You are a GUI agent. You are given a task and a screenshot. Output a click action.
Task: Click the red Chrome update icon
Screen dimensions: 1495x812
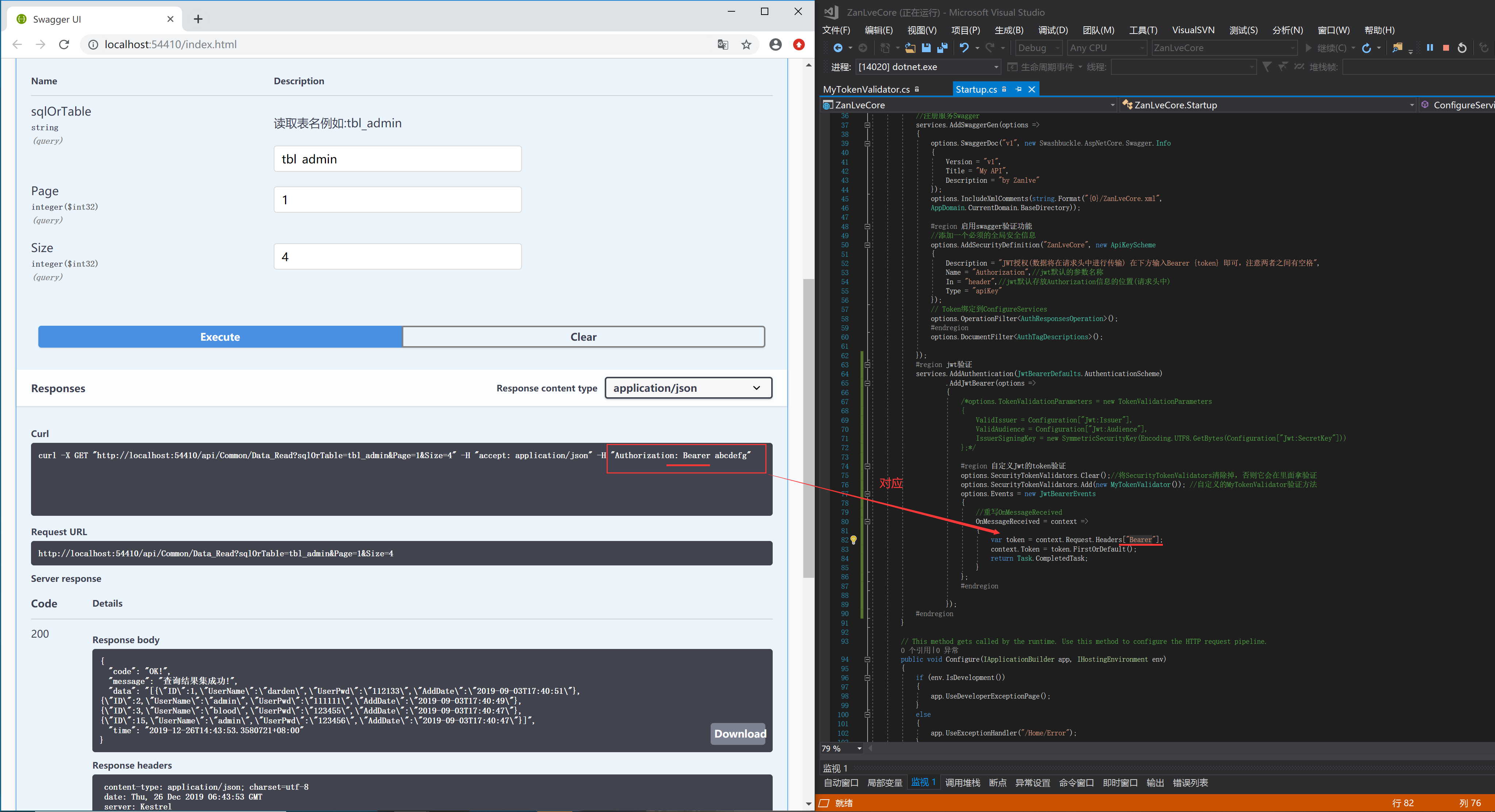pyautogui.click(x=799, y=45)
